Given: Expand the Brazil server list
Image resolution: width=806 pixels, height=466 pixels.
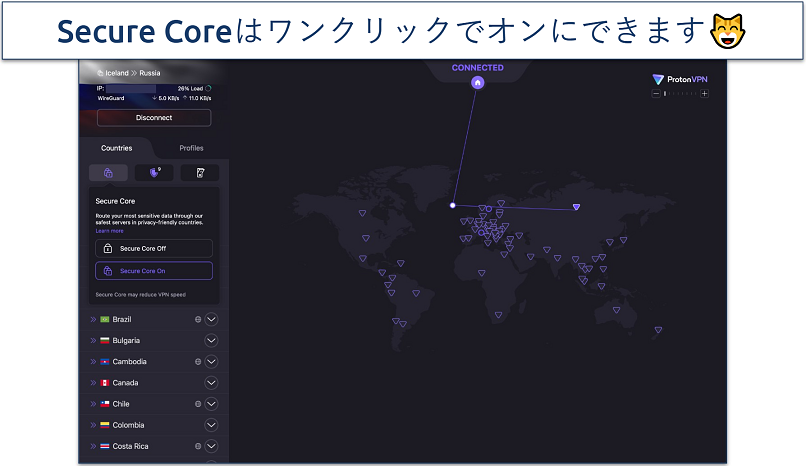Looking at the screenshot, I should pos(211,320).
